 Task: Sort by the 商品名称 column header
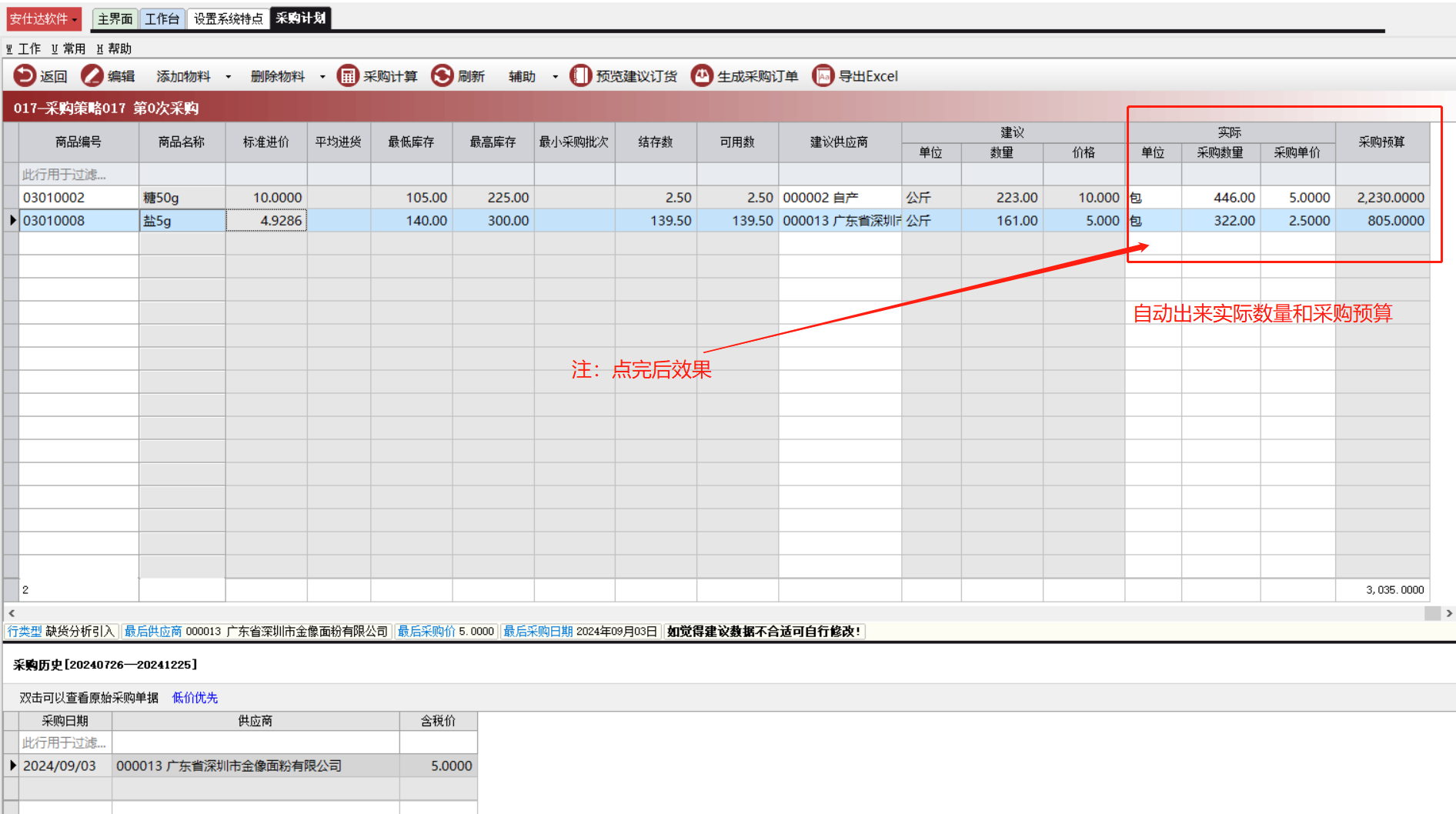tap(182, 142)
